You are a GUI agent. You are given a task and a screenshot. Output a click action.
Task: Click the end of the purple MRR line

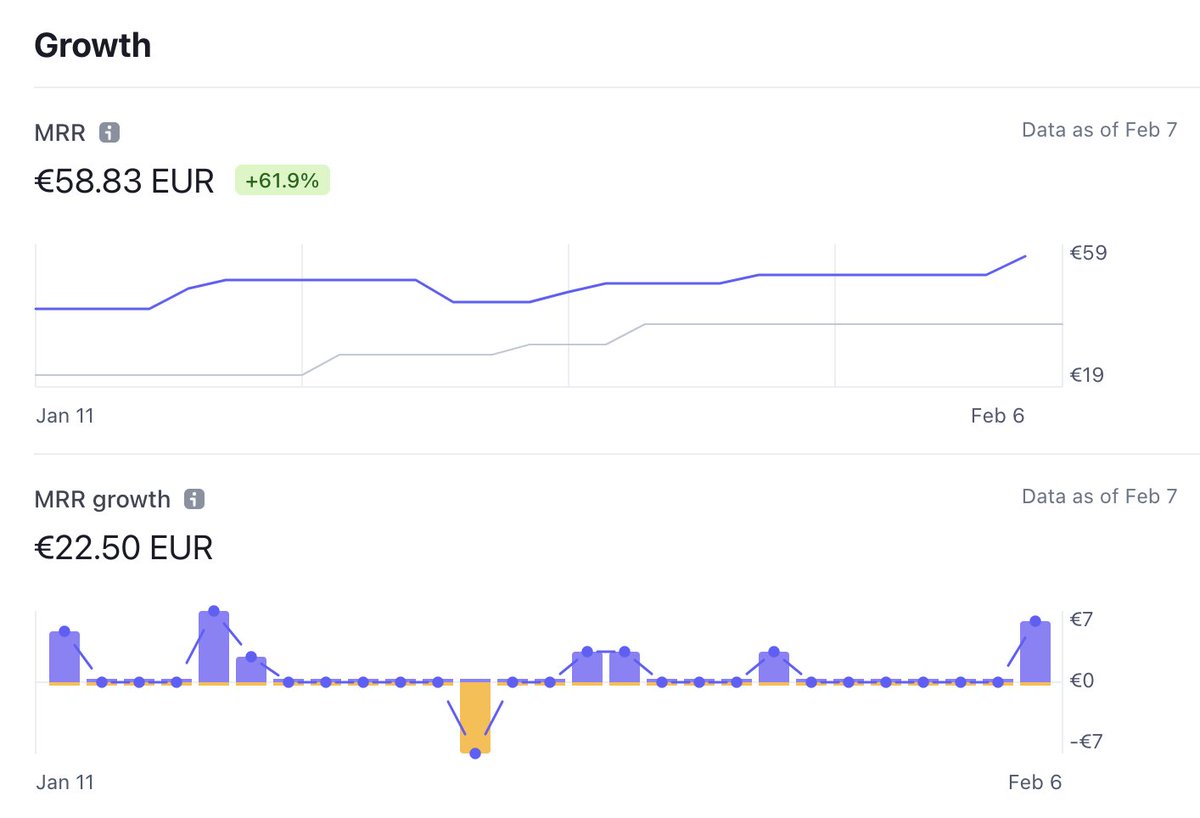click(x=1025, y=256)
